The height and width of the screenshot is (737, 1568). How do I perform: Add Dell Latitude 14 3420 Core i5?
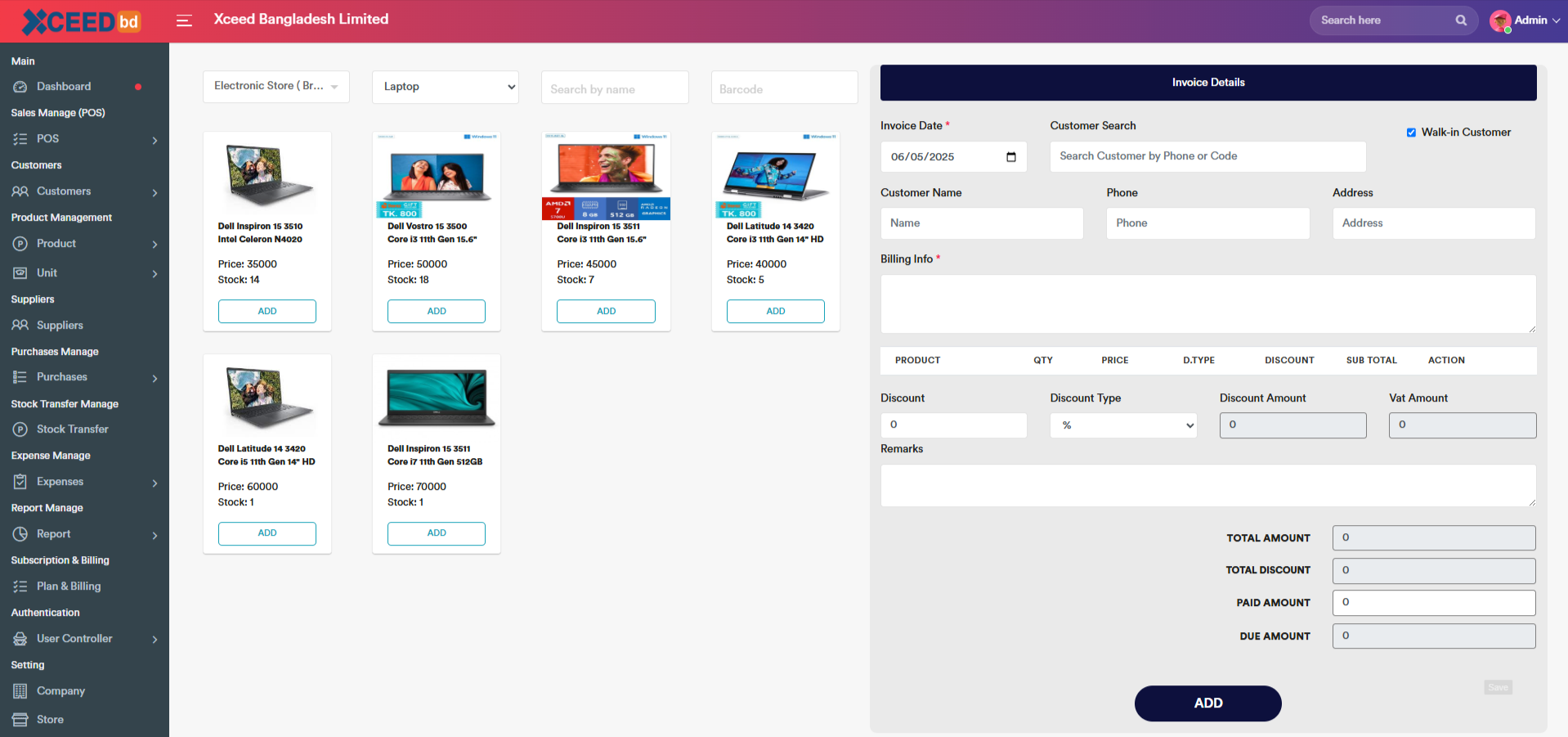pos(267,533)
